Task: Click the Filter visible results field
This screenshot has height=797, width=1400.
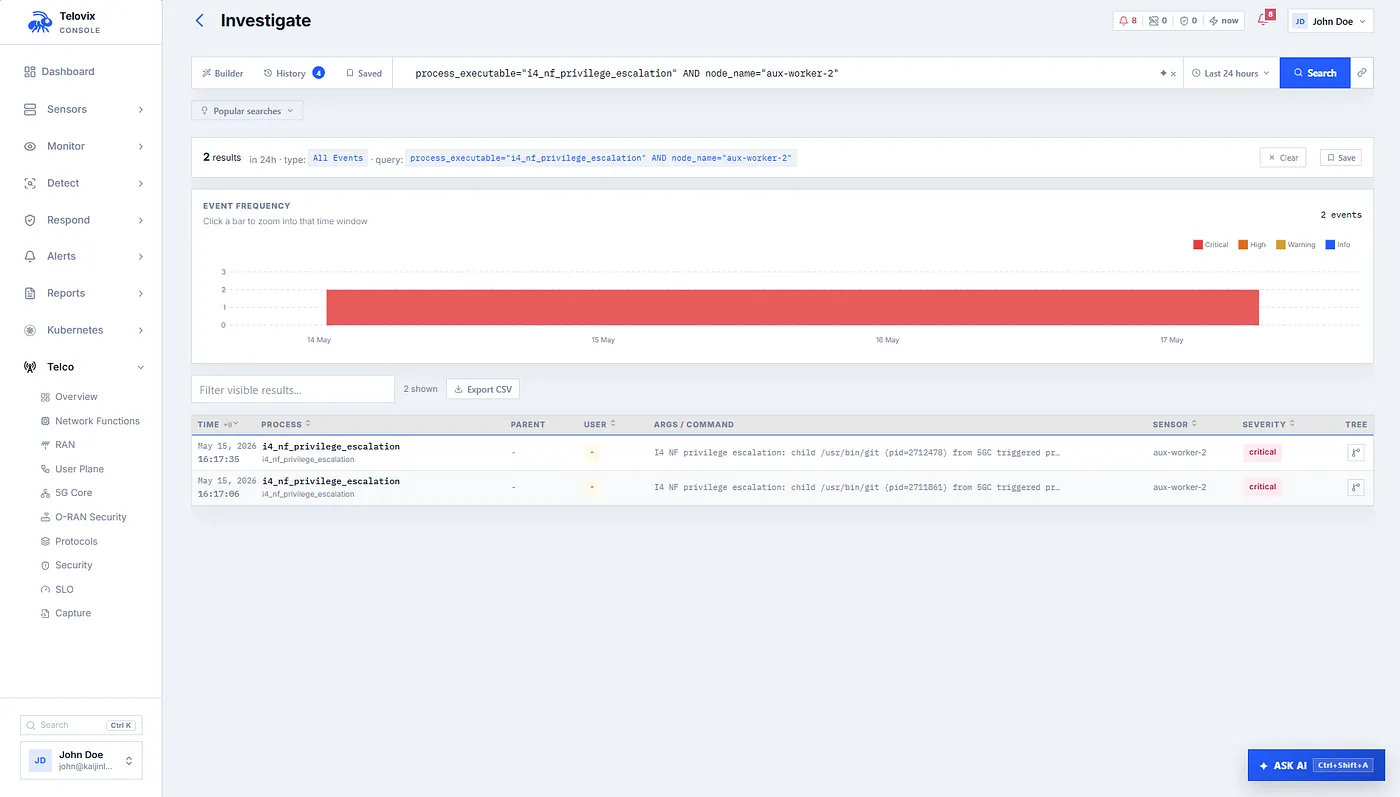Action: 293,389
